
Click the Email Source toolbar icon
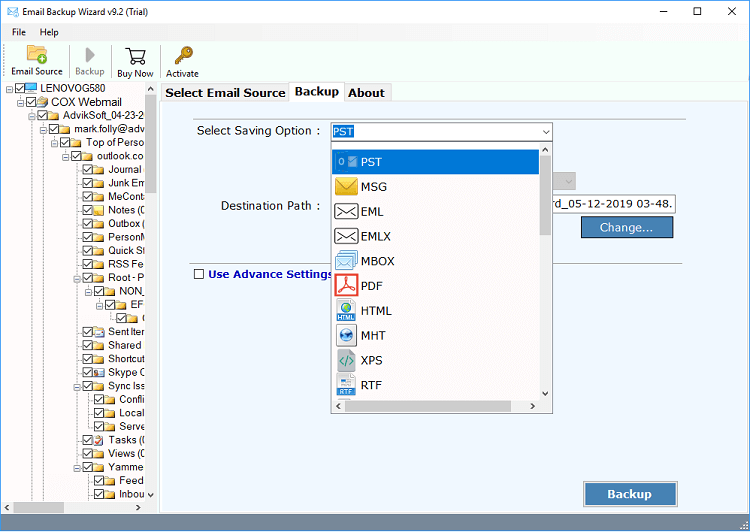pyautogui.click(x=37, y=54)
